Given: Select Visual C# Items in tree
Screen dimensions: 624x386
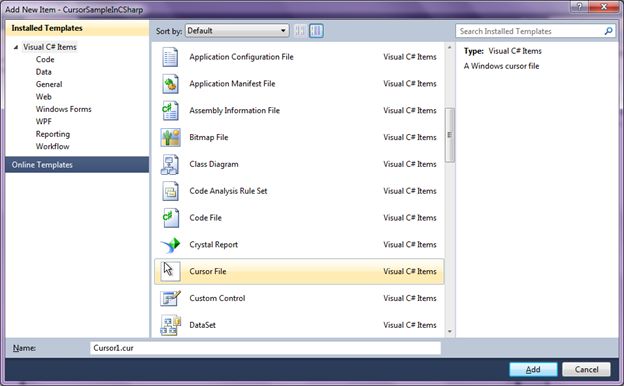Looking at the screenshot, I should pos(50,47).
